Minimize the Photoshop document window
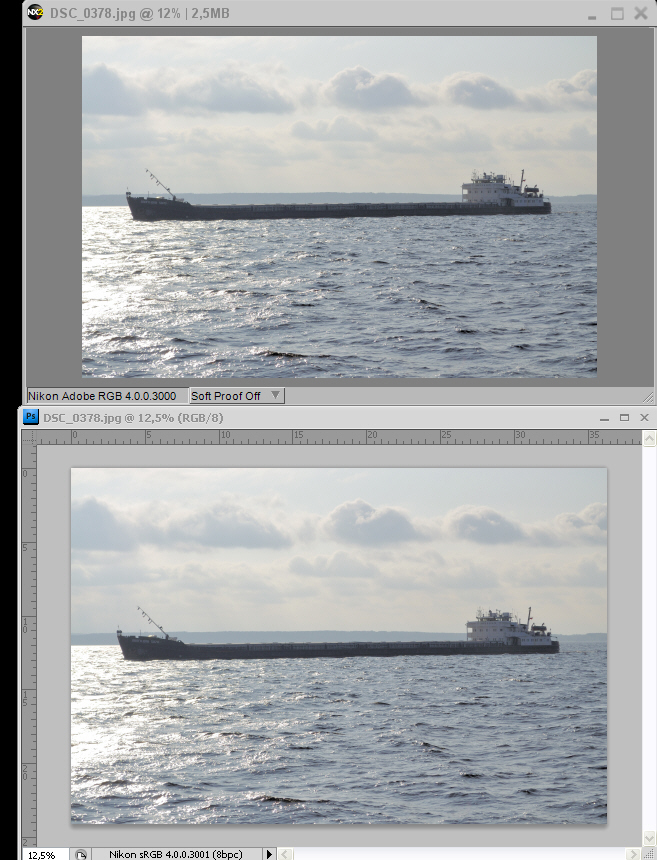This screenshot has width=657, height=860. pyautogui.click(x=604, y=418)
